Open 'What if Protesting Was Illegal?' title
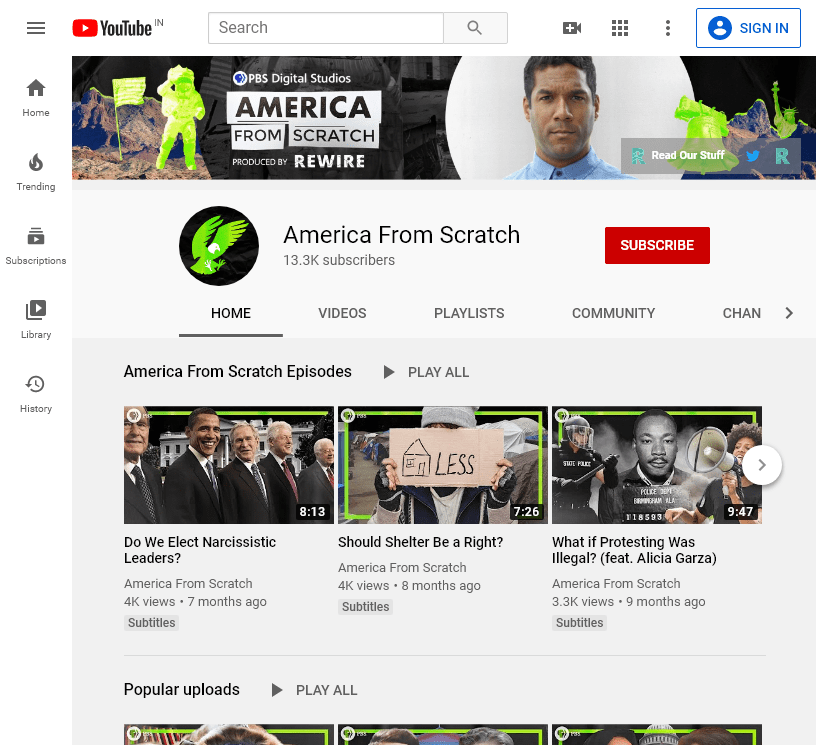This screenshot has width=816, height=745. (634, 550)
